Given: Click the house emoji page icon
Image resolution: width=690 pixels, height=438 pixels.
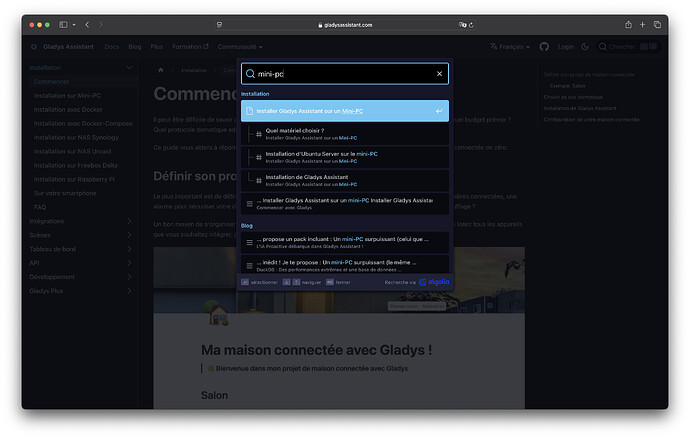Looking at the screenshot, I should pos(218,313).
